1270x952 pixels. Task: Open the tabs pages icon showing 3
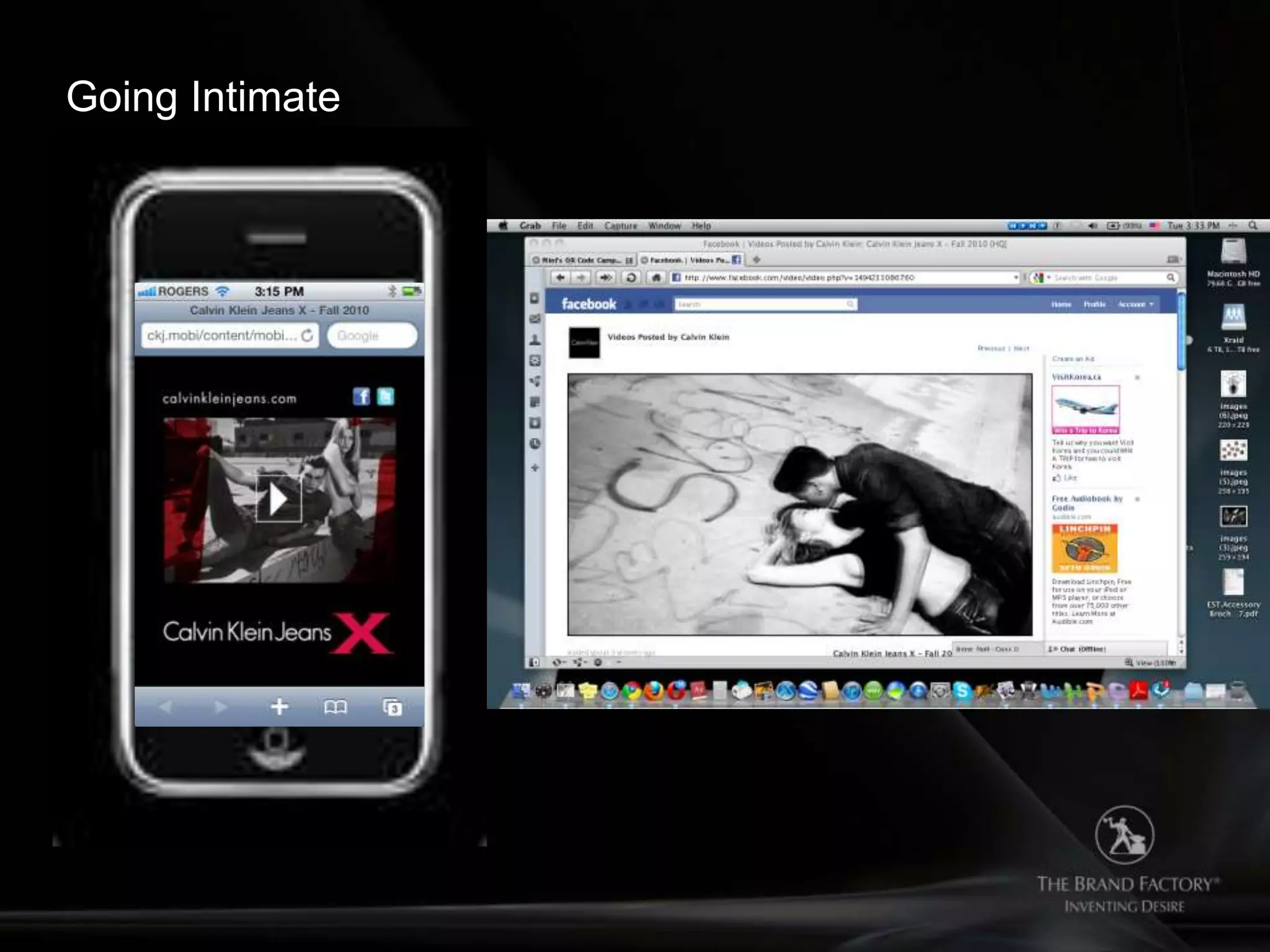(392, 707)
